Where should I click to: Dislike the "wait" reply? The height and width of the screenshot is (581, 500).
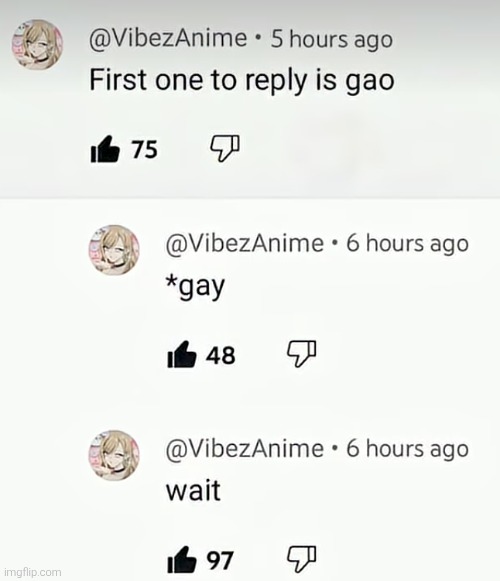[302, 559]
